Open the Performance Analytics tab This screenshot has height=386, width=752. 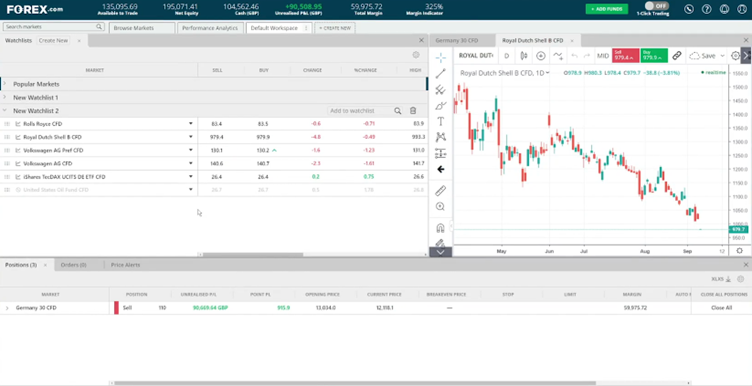[211, 28]
